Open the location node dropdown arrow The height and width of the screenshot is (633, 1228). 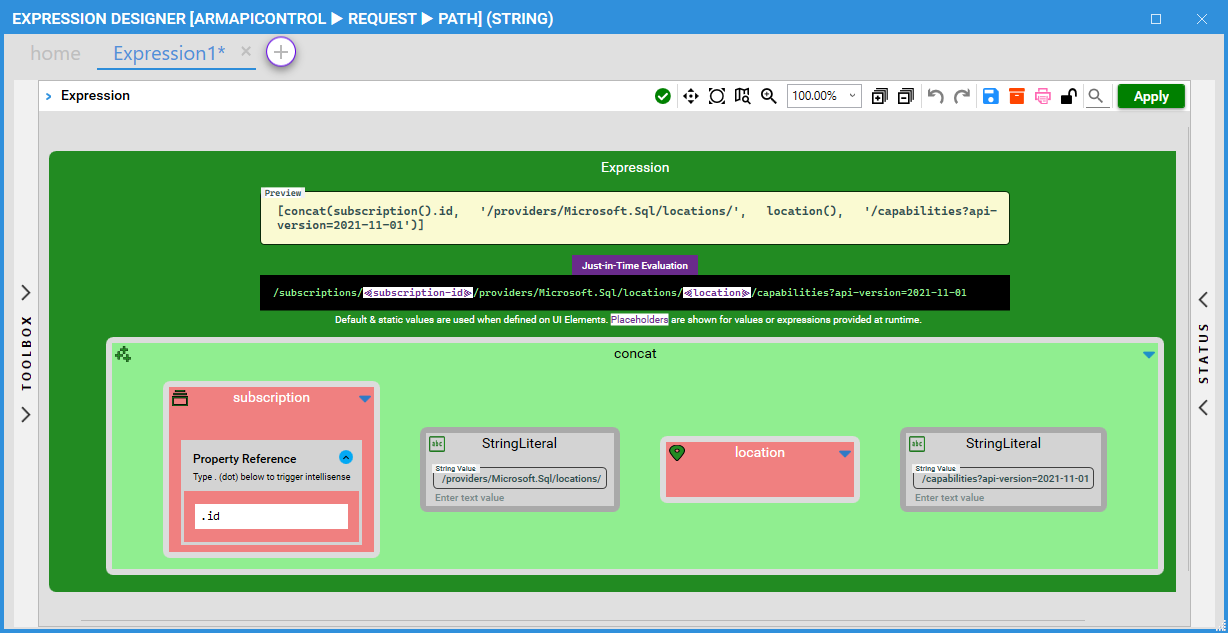pyautogui.click(x=845, y=453)
